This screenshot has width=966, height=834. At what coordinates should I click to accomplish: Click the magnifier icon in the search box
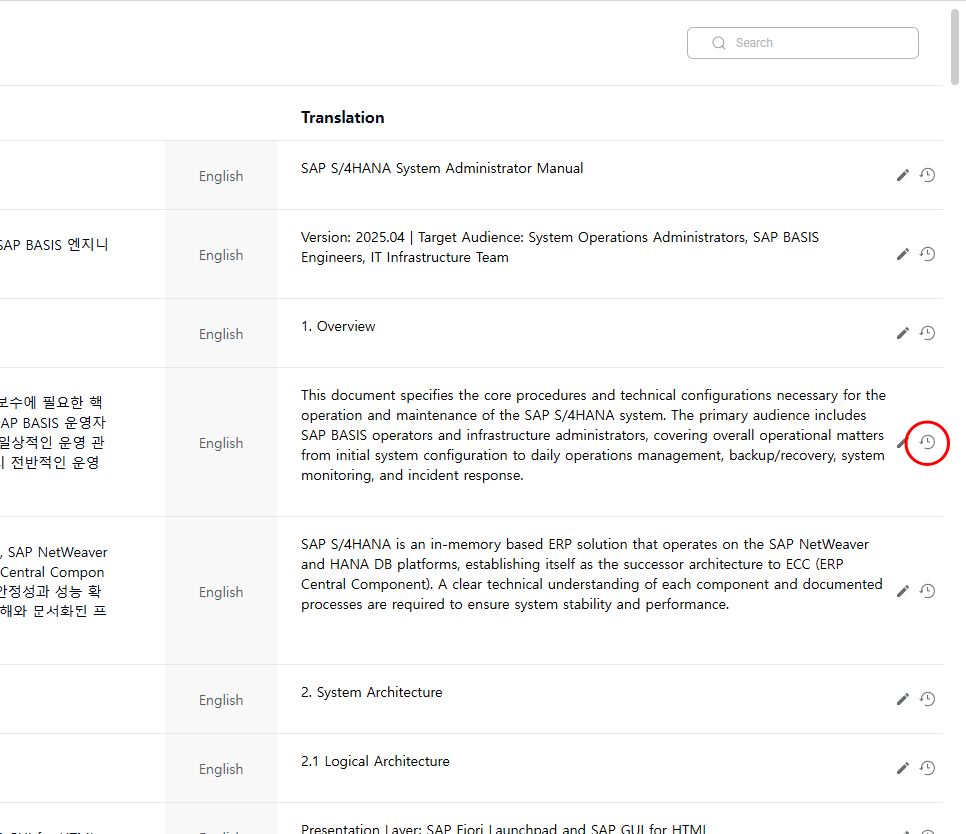tap(718, 43)
